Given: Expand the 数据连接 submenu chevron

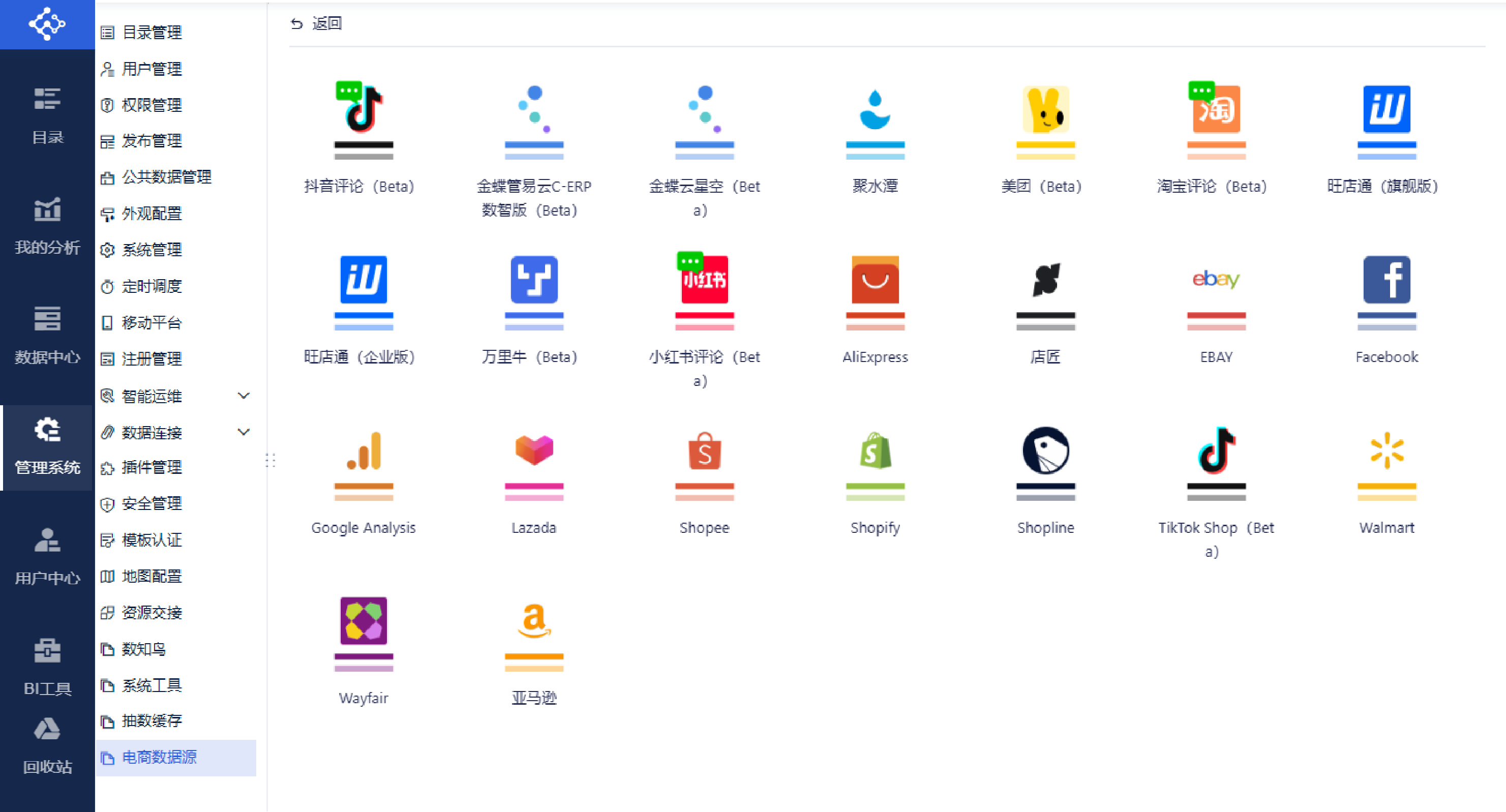Looking at the screenshot, I should (x=244, y=432).
